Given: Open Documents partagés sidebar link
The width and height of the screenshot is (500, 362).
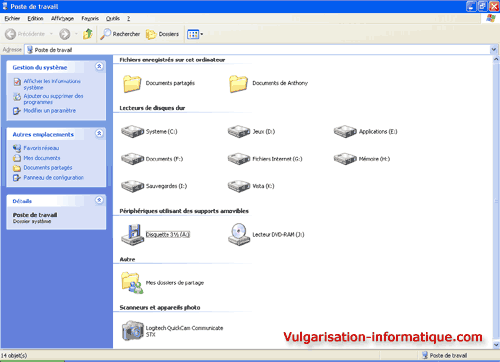Looking at the screenshot, I should (x=48, y=168).
